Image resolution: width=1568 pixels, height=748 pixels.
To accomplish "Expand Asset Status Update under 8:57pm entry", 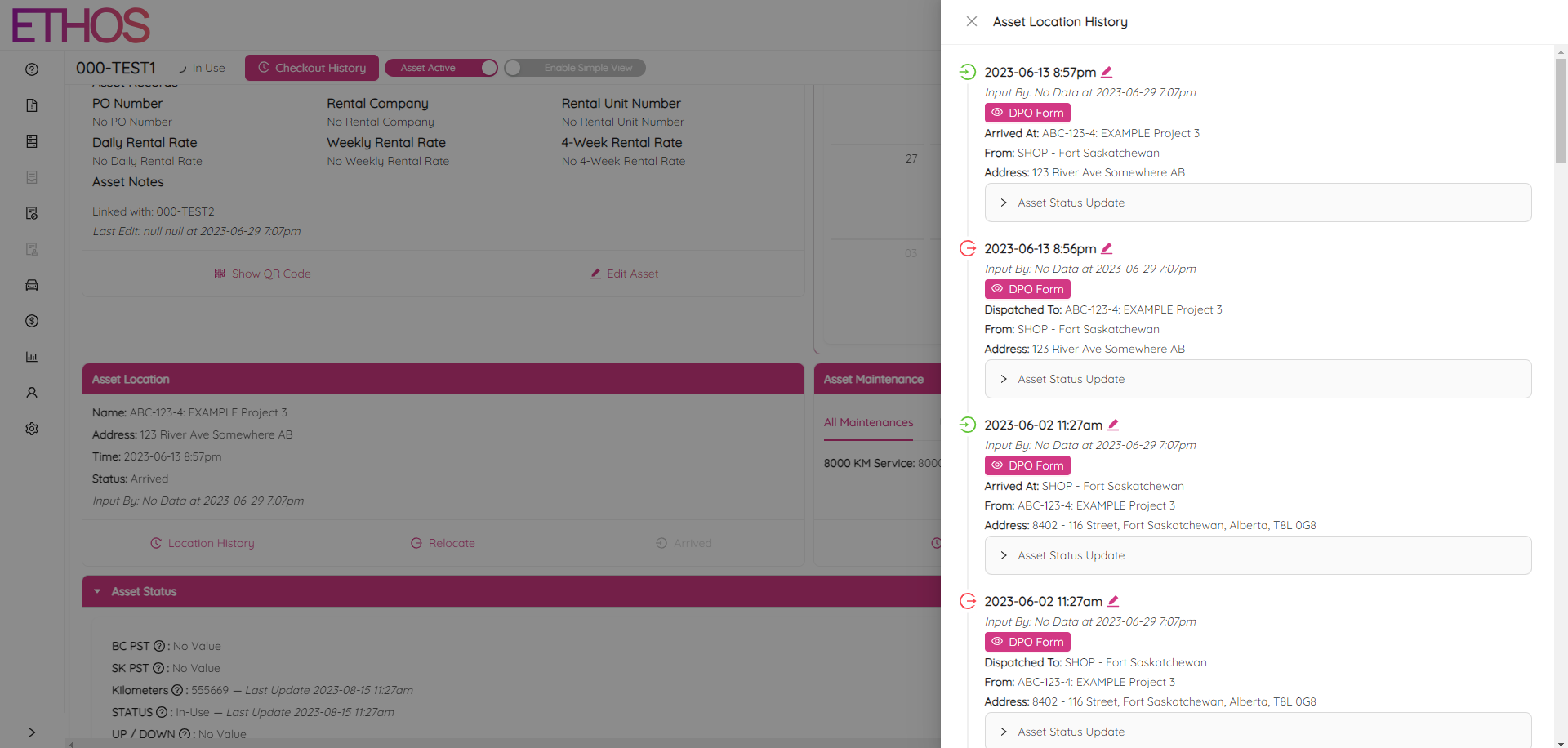I will [x=1258, y=203].
